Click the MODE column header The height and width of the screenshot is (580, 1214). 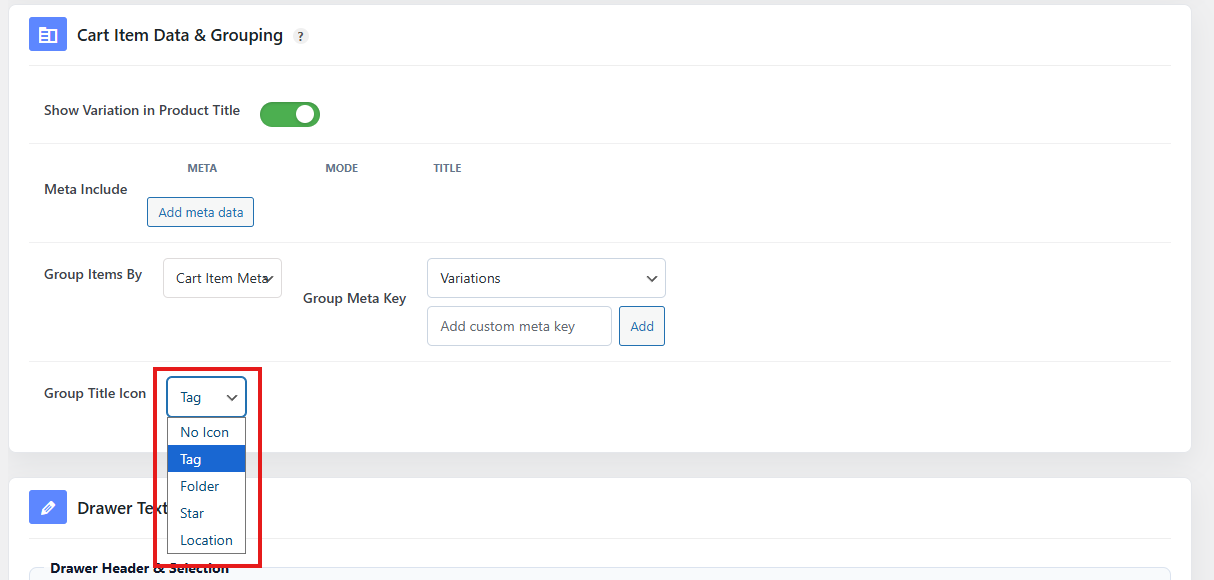coord(342,168)
